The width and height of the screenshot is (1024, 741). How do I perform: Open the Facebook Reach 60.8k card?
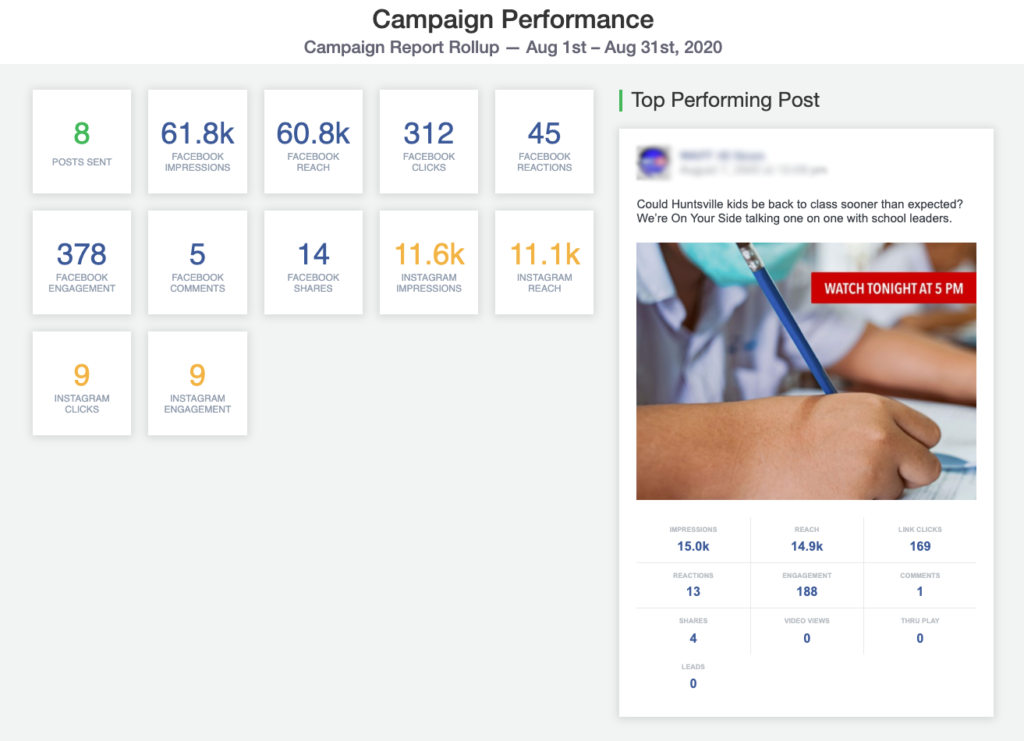point(313,142)
